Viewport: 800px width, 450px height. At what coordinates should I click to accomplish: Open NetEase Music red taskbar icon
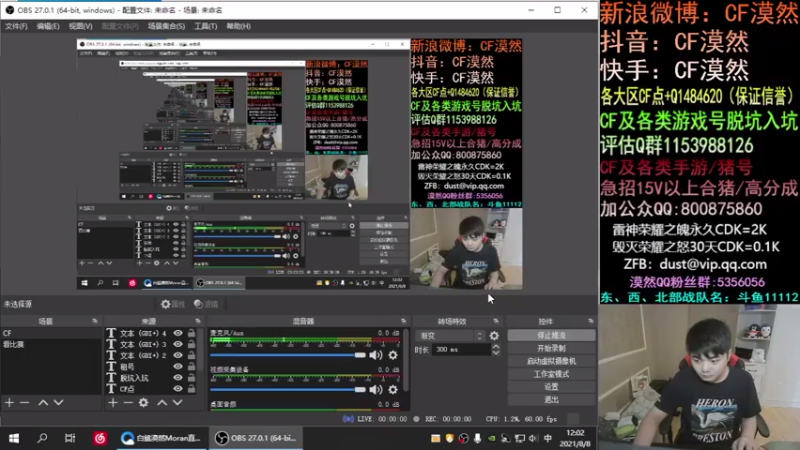pos(100,438)
